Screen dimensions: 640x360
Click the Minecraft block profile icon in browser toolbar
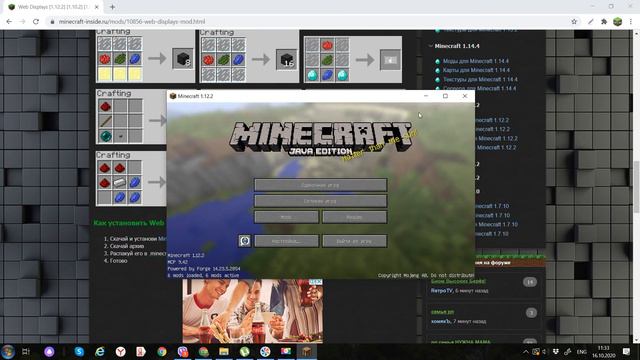coord(617,22)
